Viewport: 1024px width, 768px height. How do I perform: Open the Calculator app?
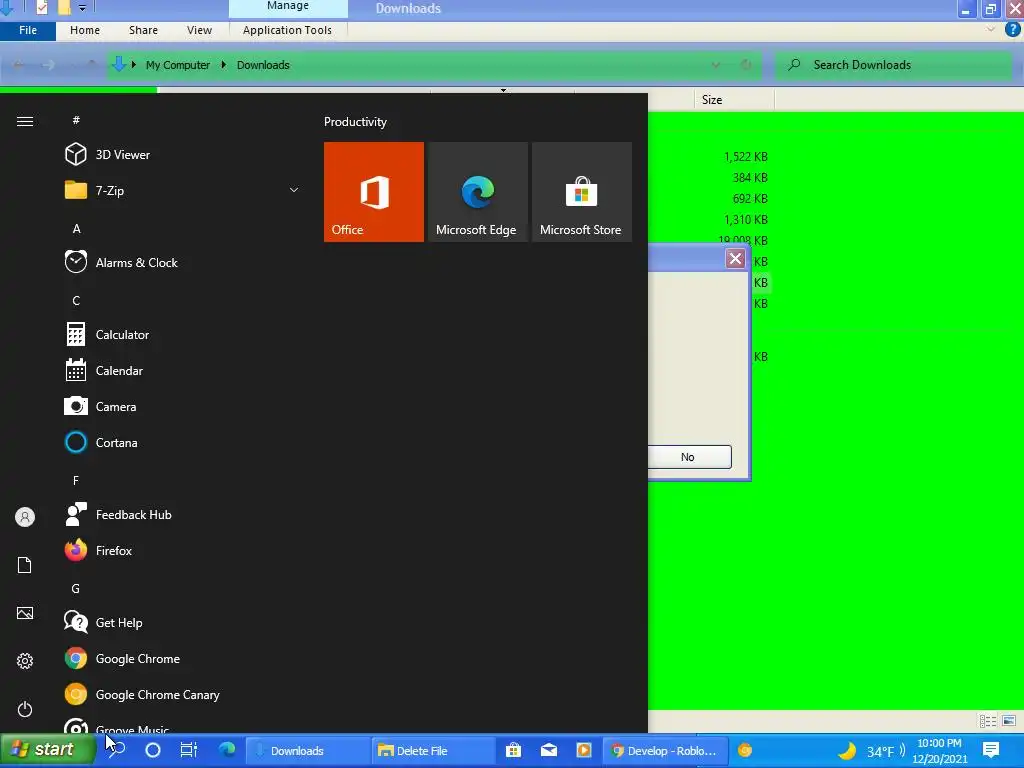pos(107,334)
